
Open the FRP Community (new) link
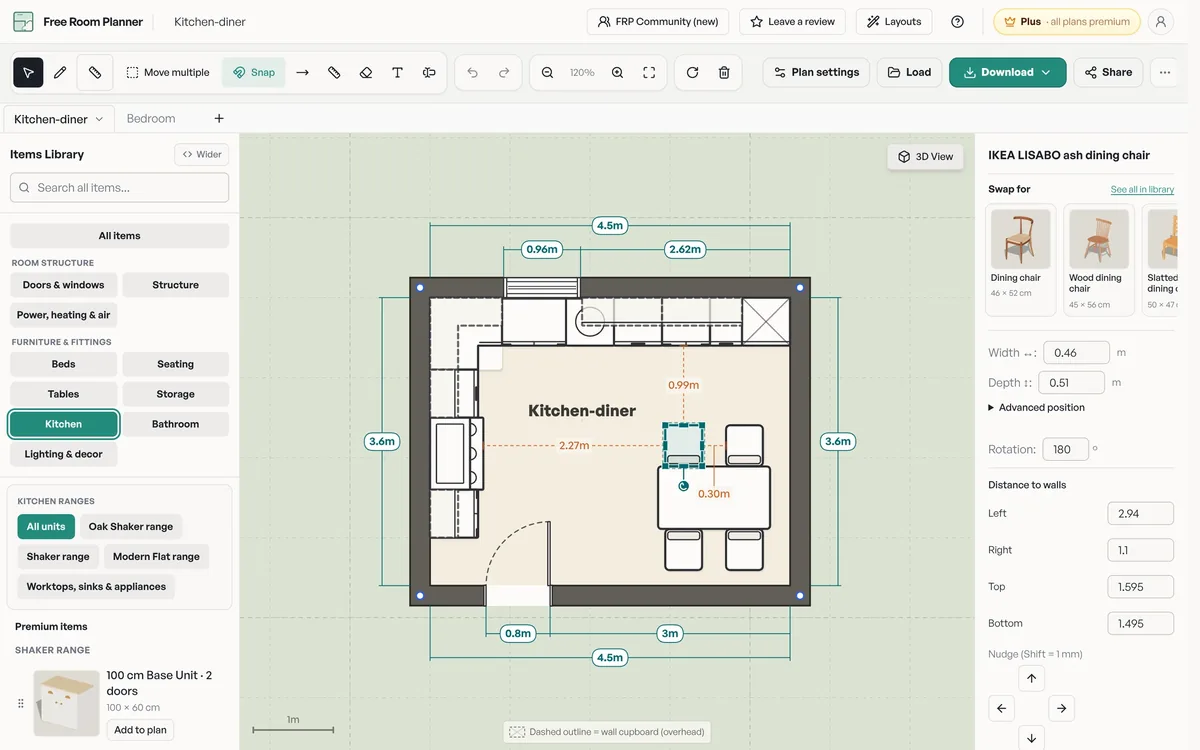click(658, 21)
